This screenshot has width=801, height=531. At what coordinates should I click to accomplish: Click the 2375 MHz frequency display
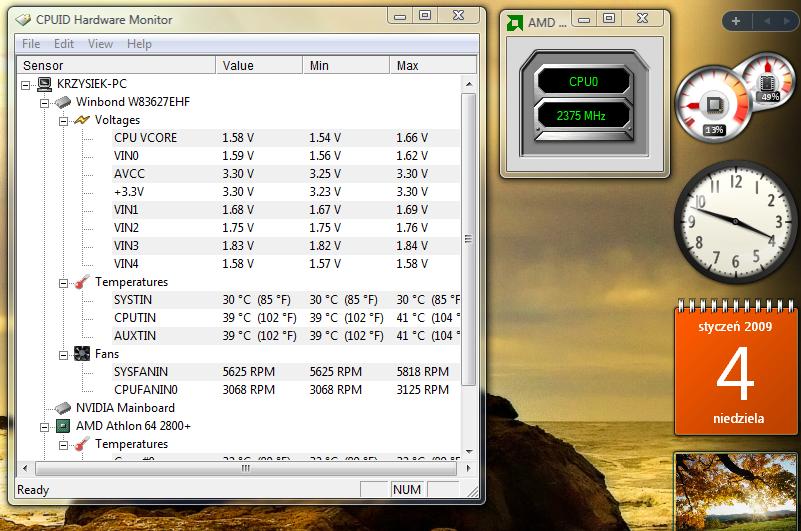click(x=581, y=116)
